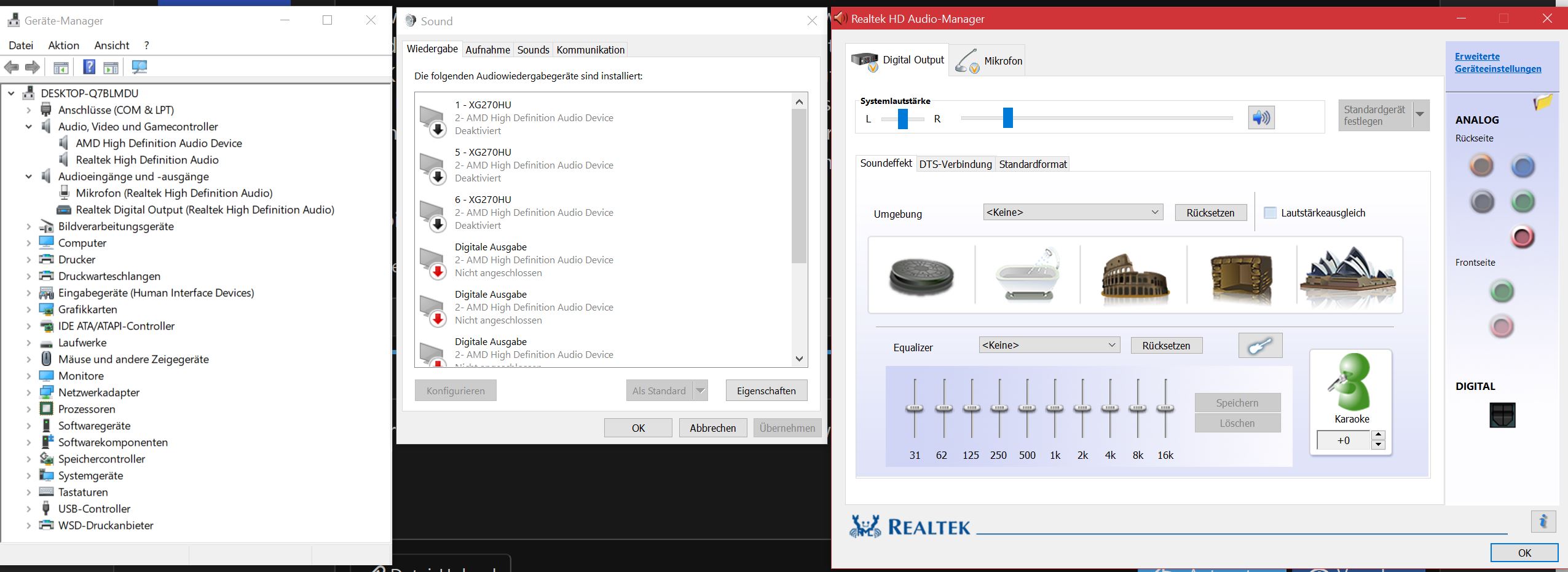This screenshot has height=572, width=1568.
Task: Decrease Karaoke key with the down arrow
Action: 1378,445
